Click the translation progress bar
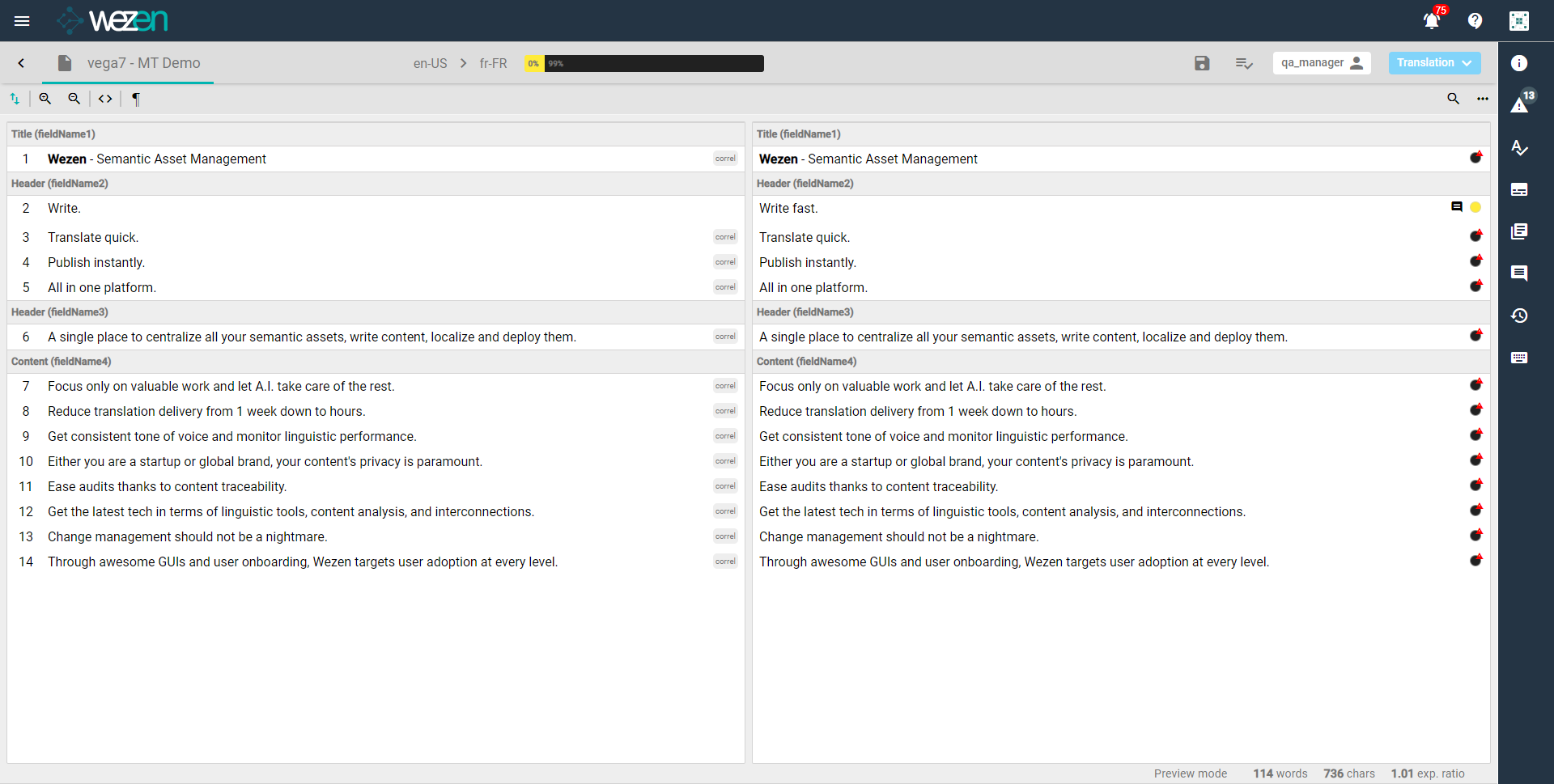Viewport: 1554px width, 784px height. pyautogui.click(x=644, y=63)
